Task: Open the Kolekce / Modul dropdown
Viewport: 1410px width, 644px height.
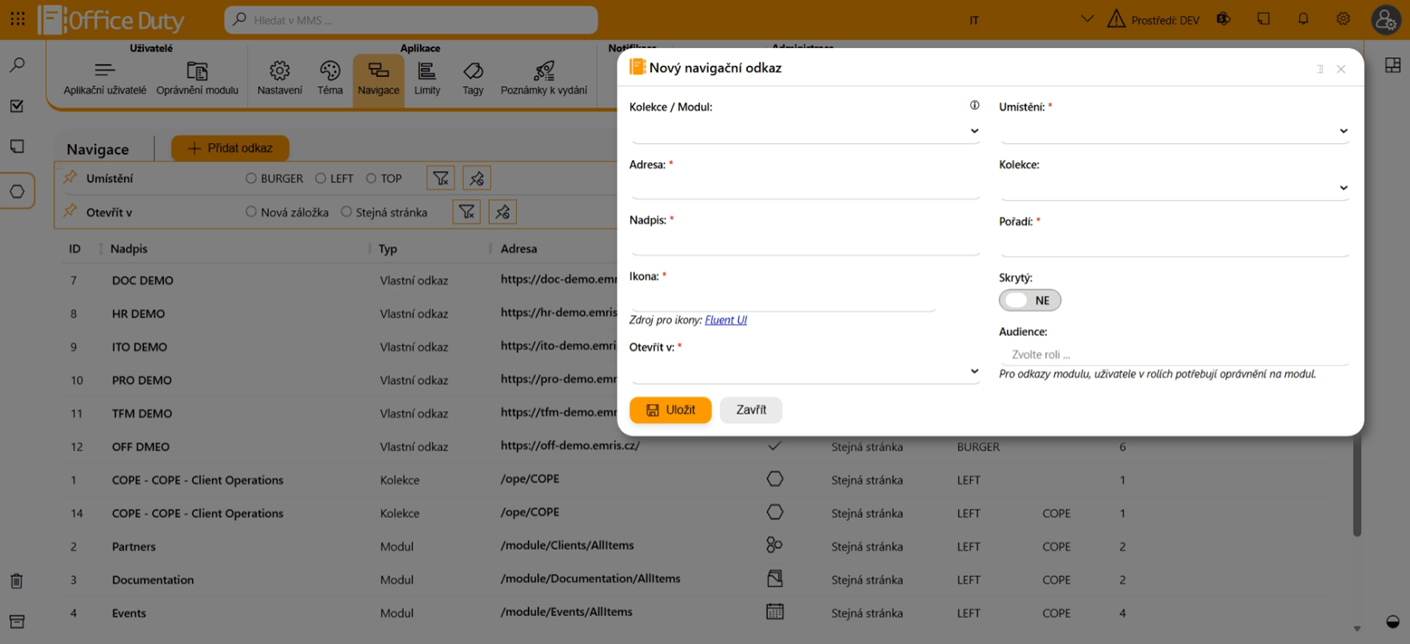Action: pos(805,131)
